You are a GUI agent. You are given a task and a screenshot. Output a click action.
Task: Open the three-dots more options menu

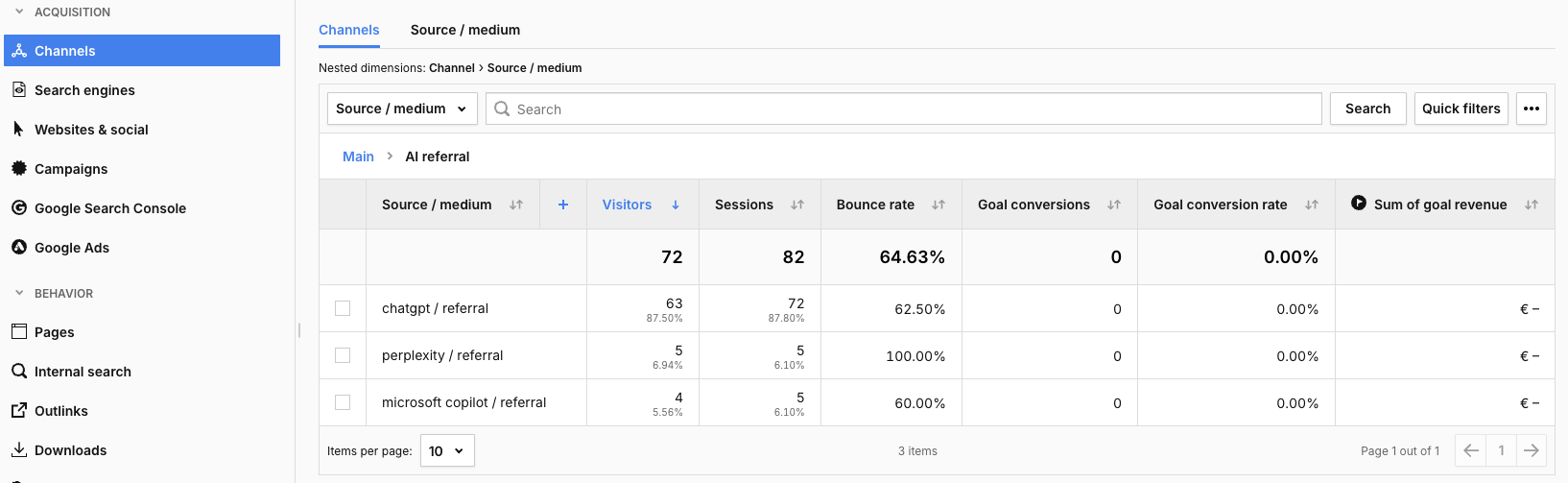[1532, 109]
